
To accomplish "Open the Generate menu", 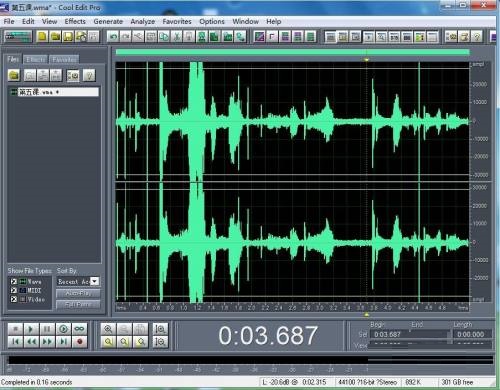I will 108,21.
